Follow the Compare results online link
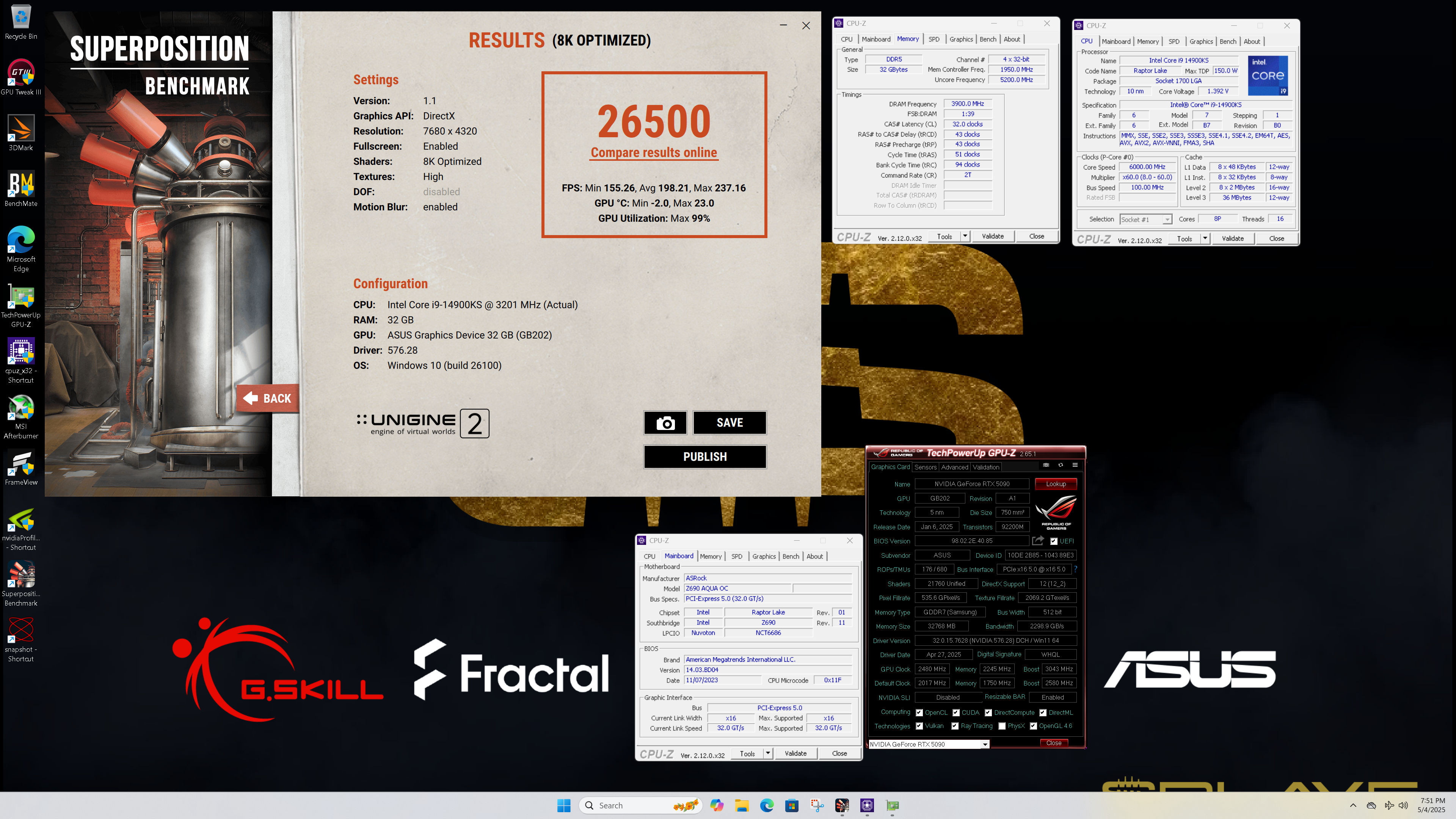 (654, 152)
